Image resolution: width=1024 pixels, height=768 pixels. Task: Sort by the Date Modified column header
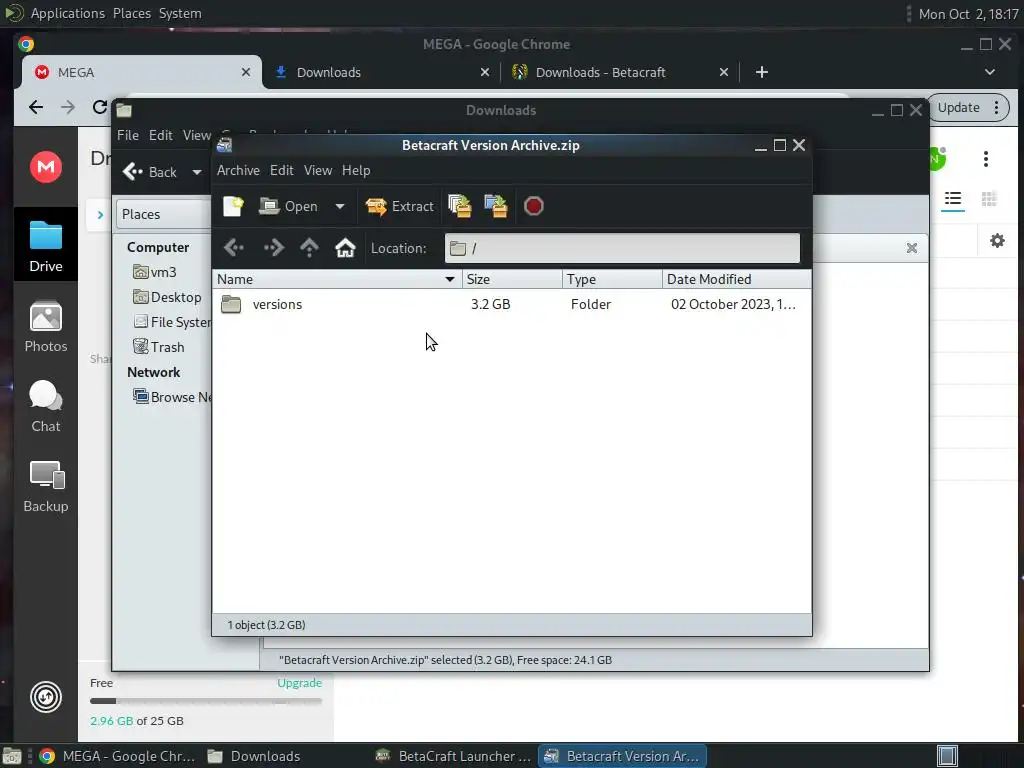coord(737,280)
